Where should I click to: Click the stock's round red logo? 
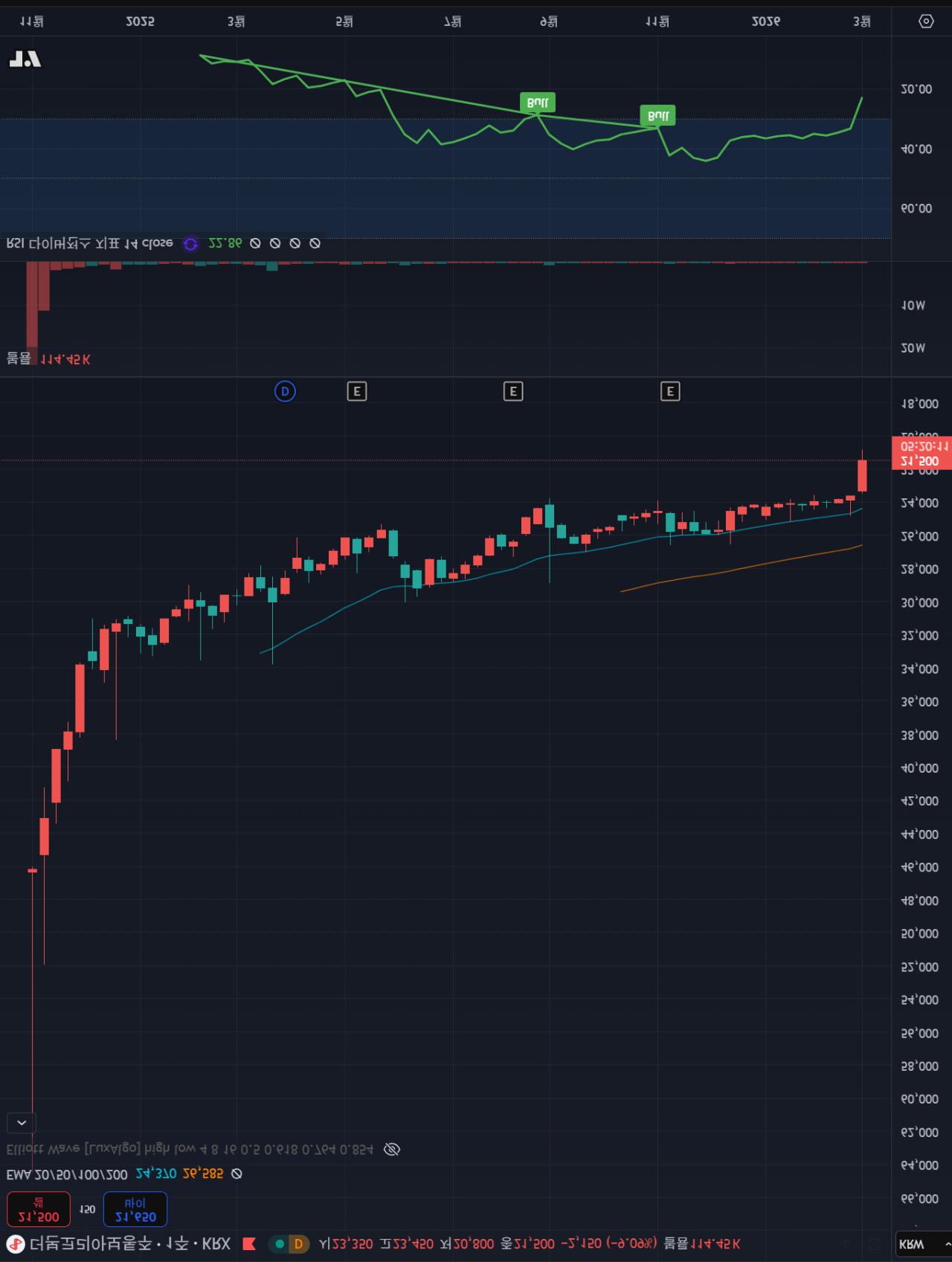click(x=16, y=1244)
